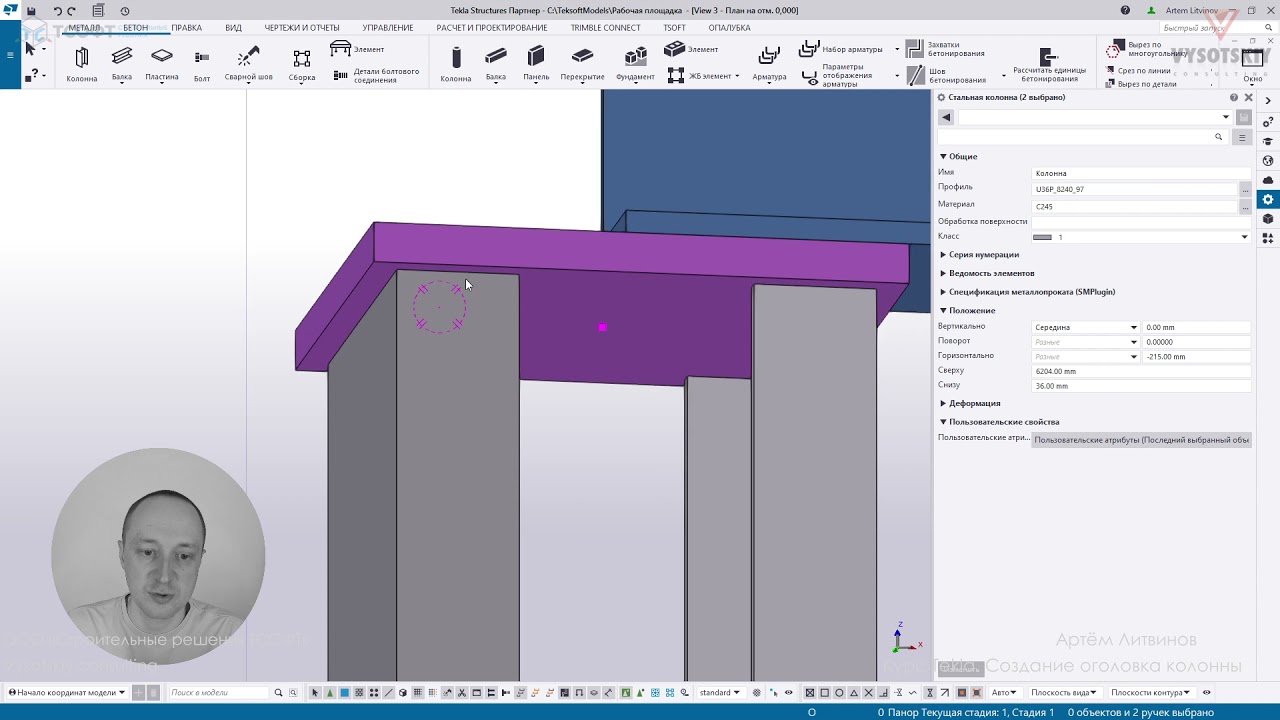1280x720 pixels.
Task: Select the steel Балка beam tool
Action: tap(122, 63)
